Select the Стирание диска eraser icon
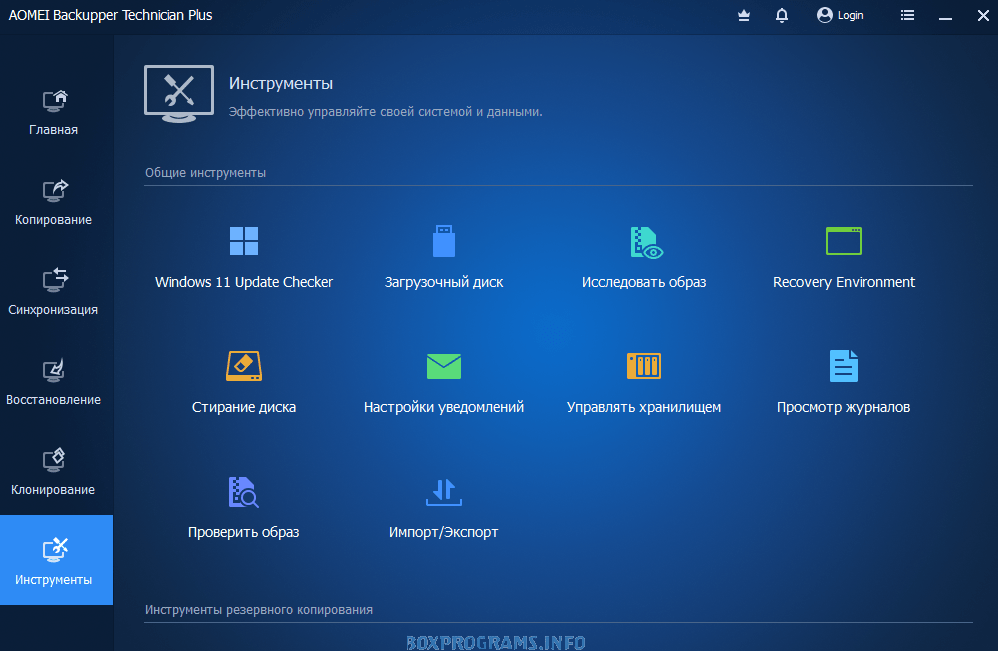Viewport: 998px width, 651px height. coord(244,366)
